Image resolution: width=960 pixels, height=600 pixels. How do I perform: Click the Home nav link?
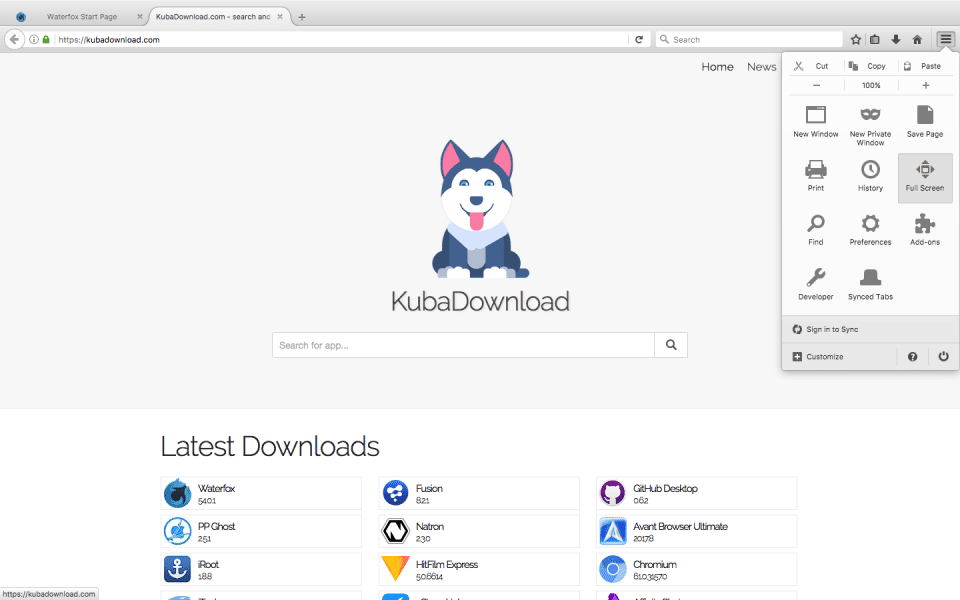[x=717, y=67]
